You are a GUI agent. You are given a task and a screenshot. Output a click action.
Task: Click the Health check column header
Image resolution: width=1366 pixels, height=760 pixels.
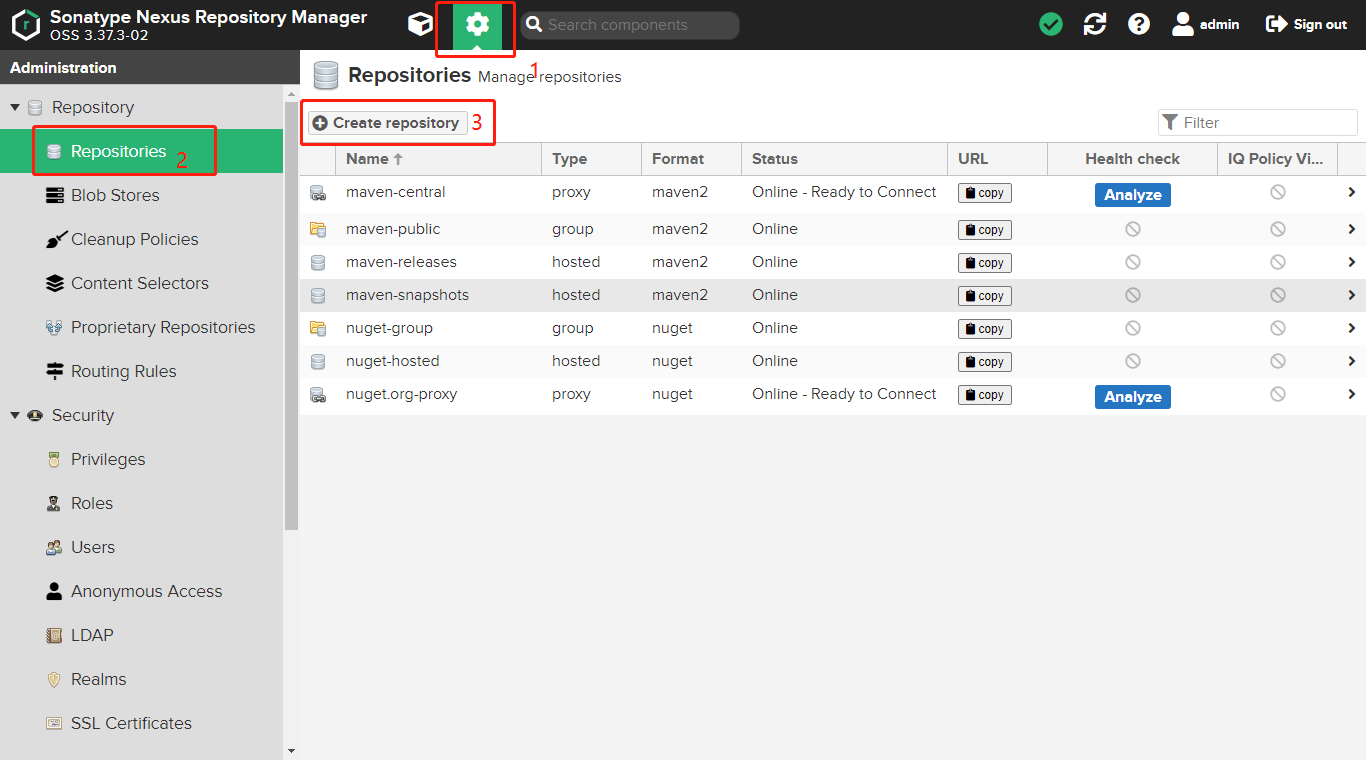(x=1132, y=159)
